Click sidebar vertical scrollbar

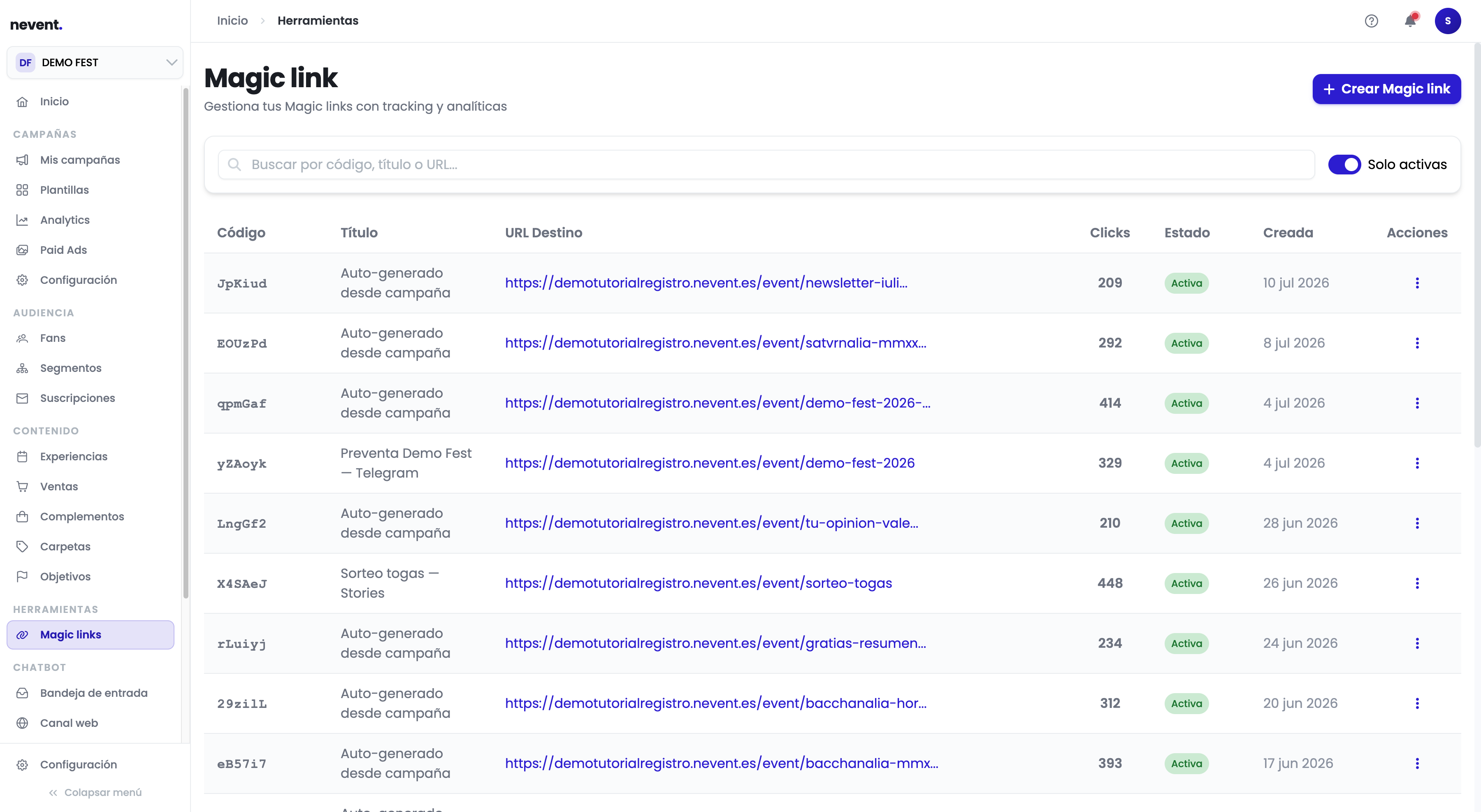186,343
